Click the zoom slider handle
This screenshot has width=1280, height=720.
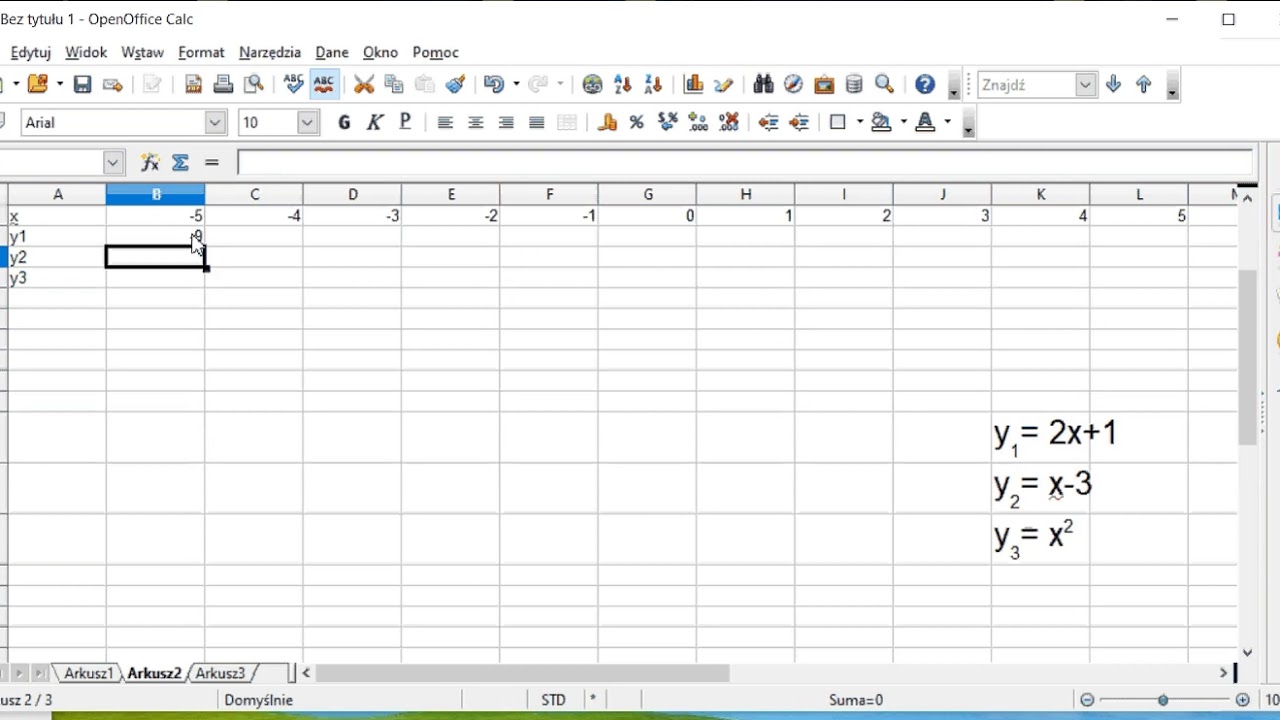pos(1163,700)
